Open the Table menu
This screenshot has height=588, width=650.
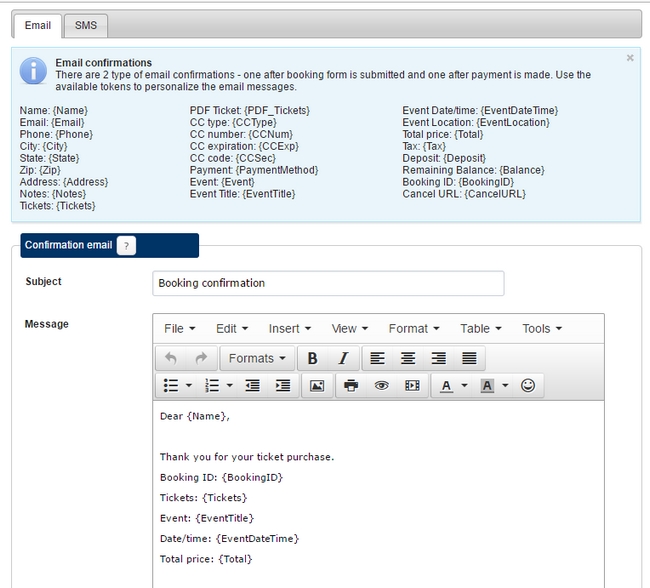pyautogui.click(x=481, y=328)
